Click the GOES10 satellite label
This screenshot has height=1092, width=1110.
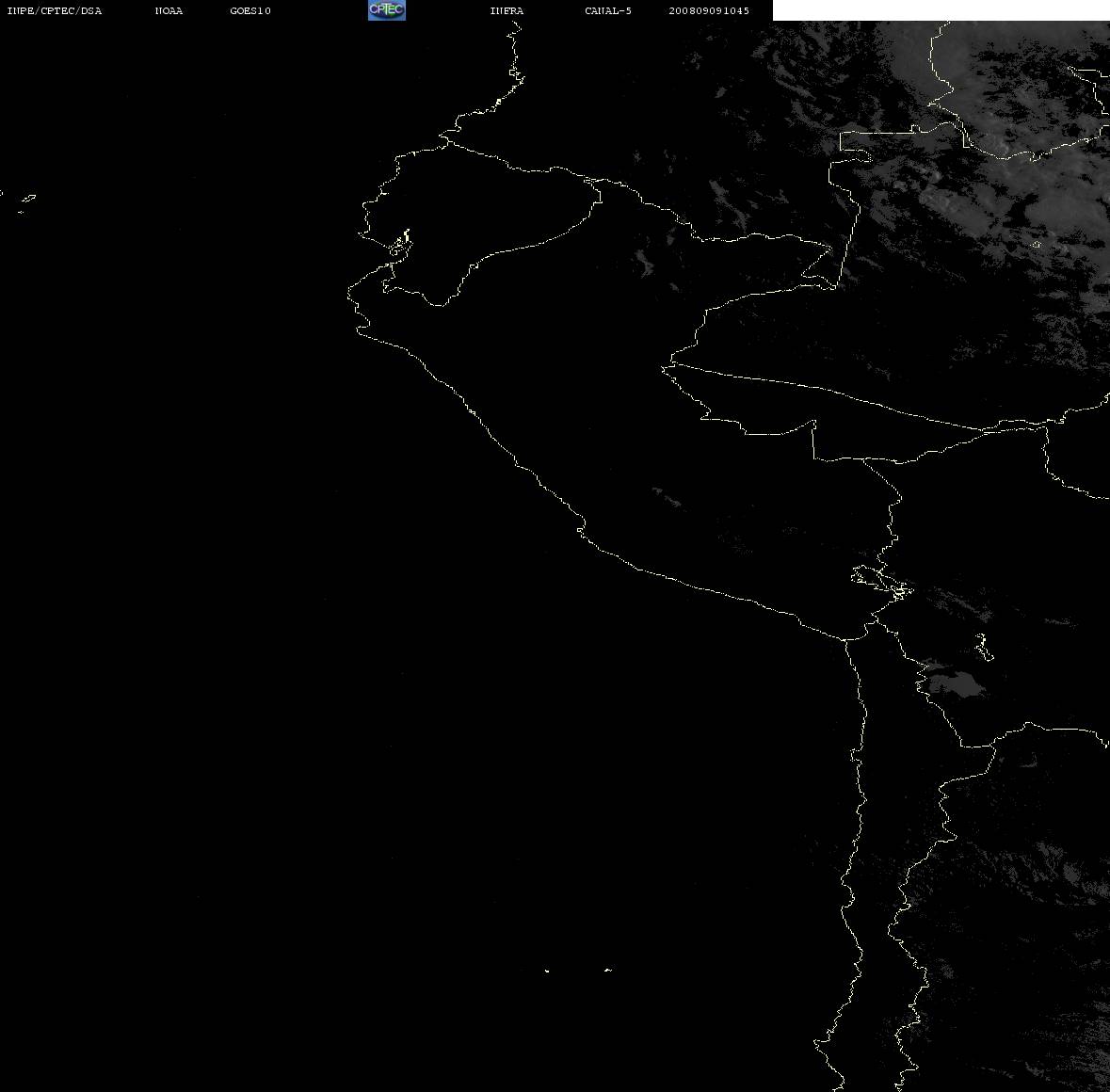[250, 10]
